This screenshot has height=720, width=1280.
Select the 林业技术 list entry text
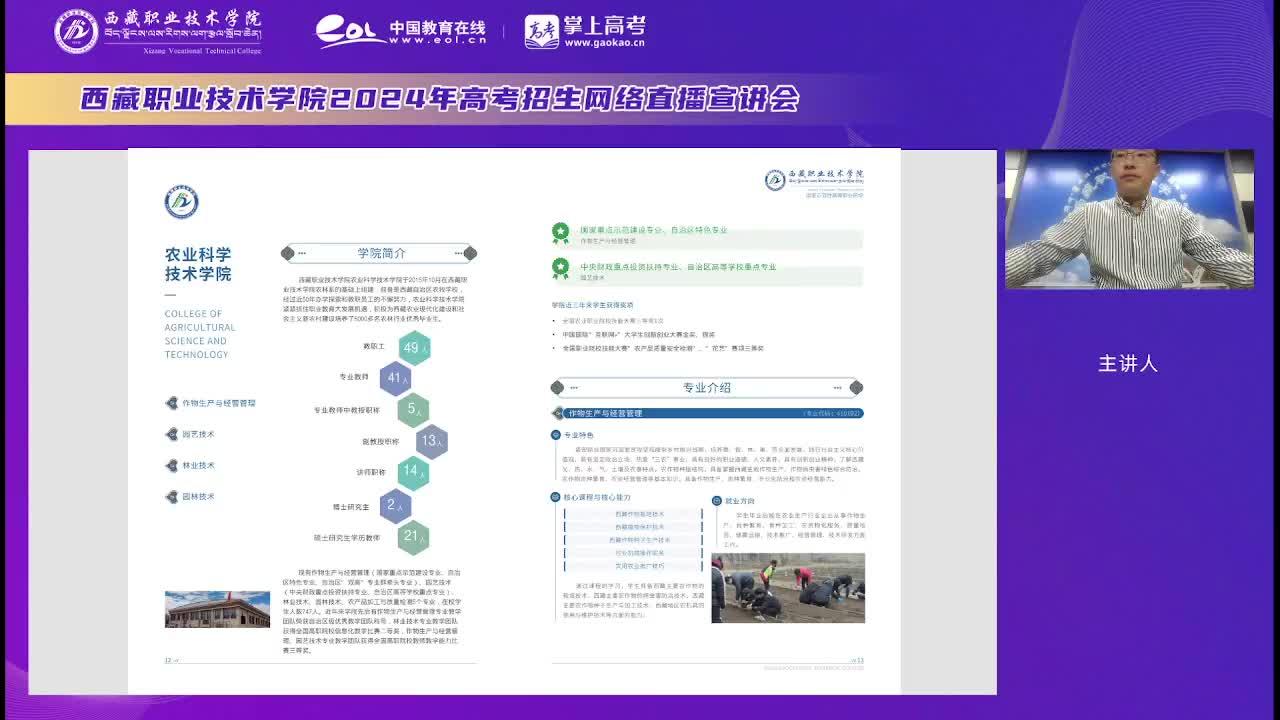(x=198, y=465)
